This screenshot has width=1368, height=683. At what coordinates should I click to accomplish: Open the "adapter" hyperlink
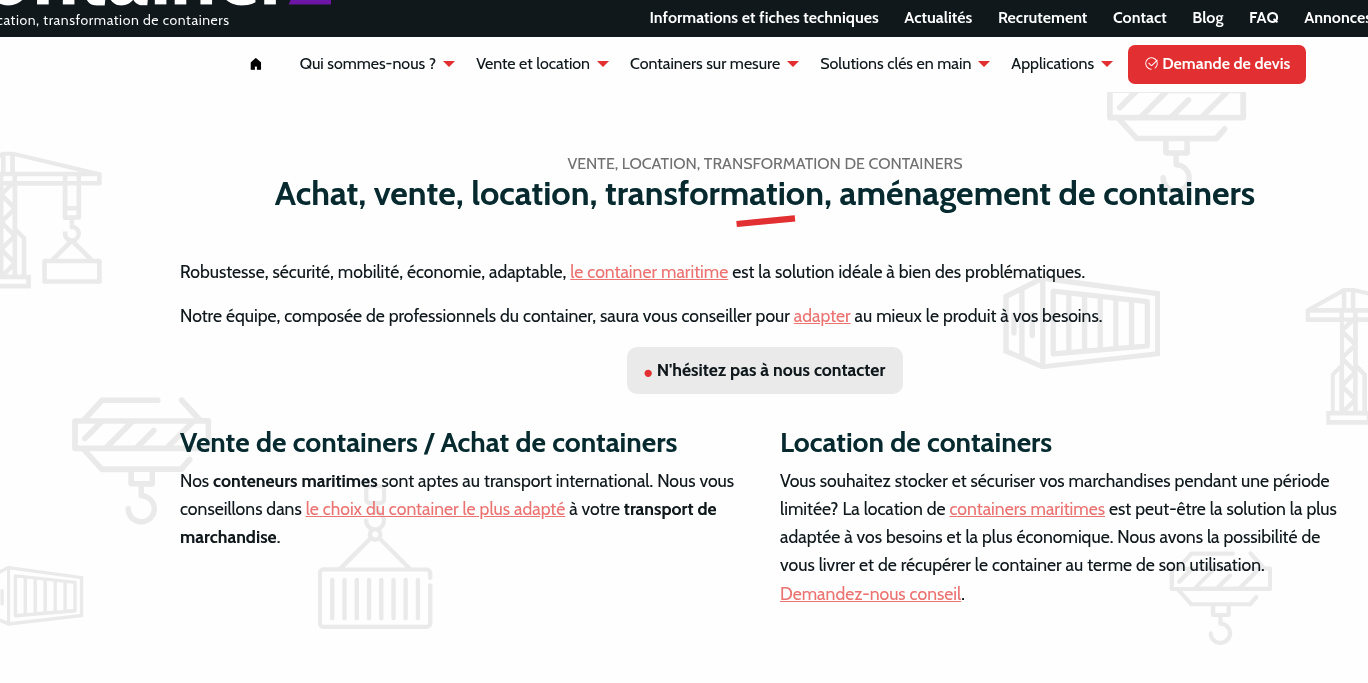coord(822,316)
